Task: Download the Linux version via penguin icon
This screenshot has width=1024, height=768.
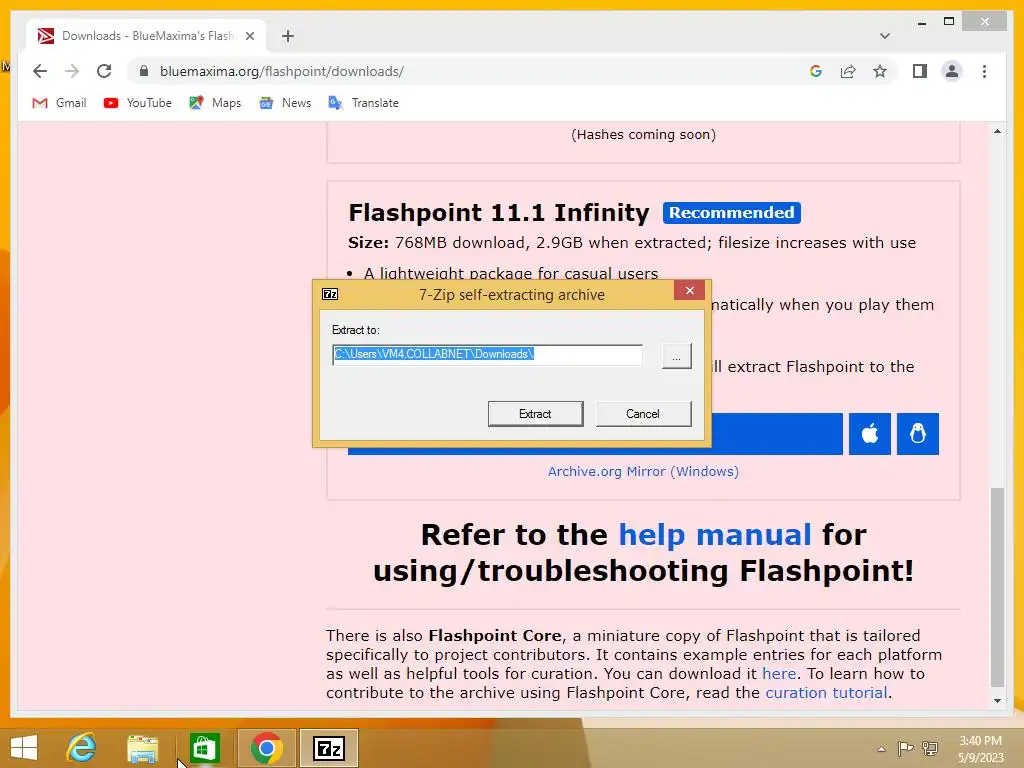Action: [x=918, y=434]
